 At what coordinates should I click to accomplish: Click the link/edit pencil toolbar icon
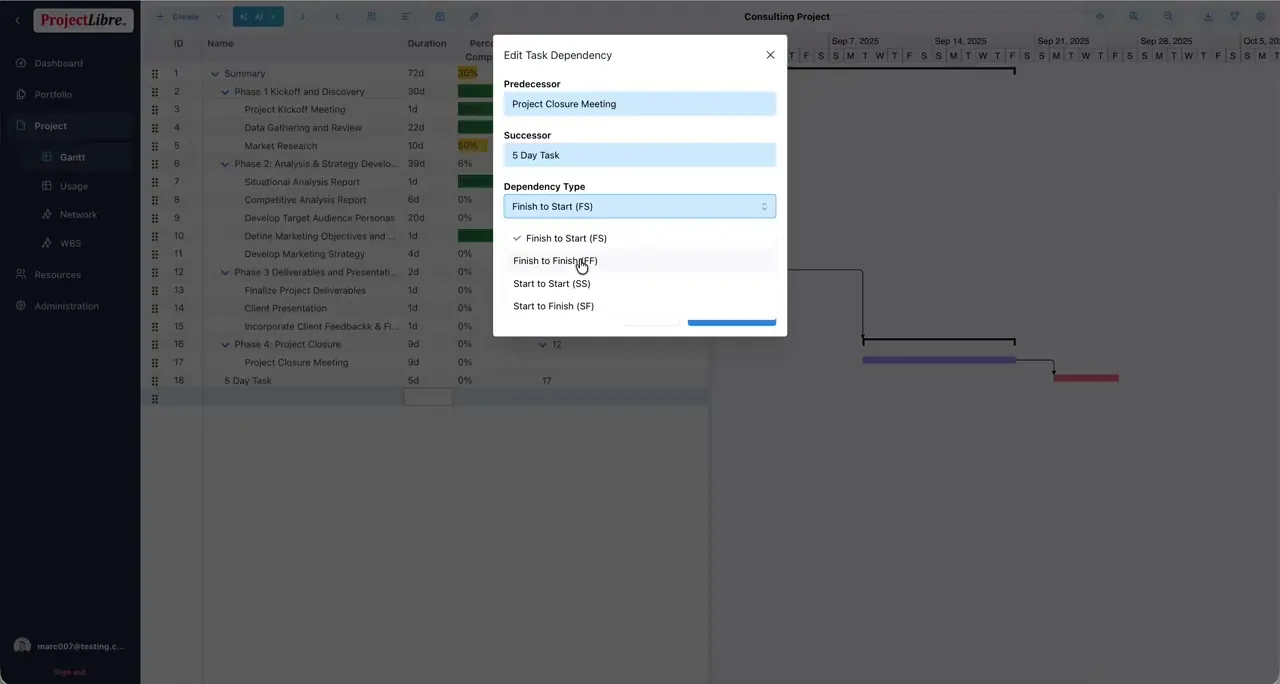pyautogui.click(x=474, y=17)
